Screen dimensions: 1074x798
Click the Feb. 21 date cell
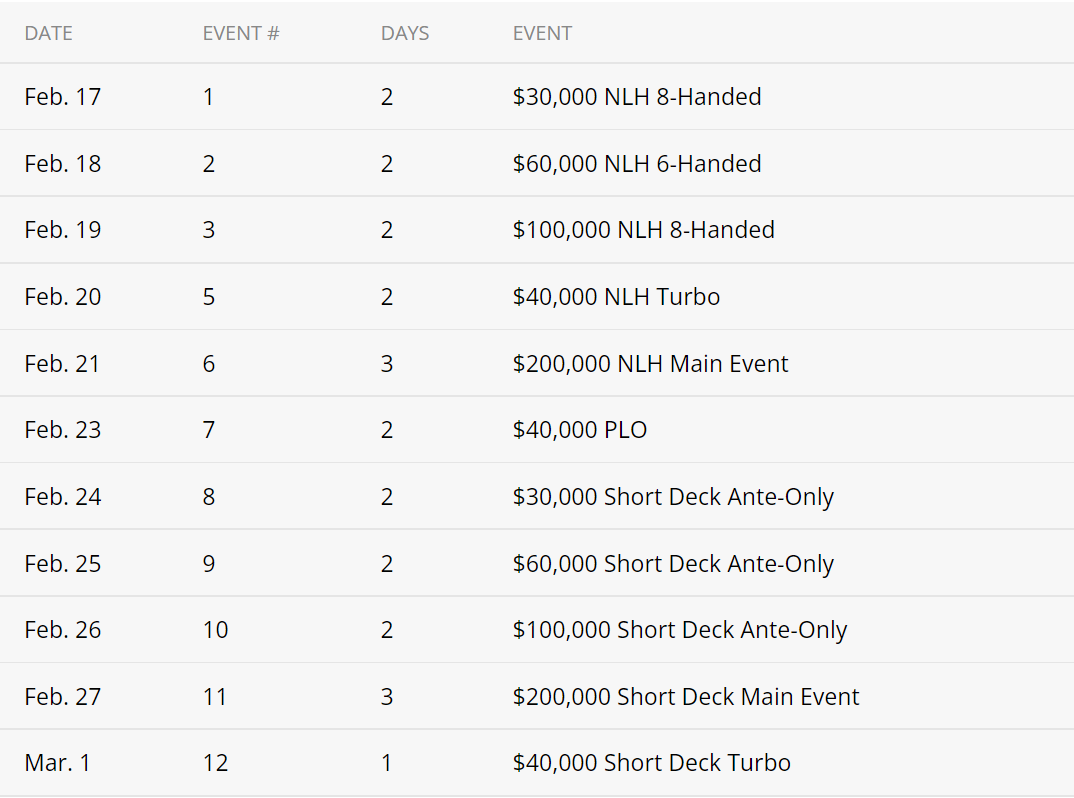click(x=63, y=364)
